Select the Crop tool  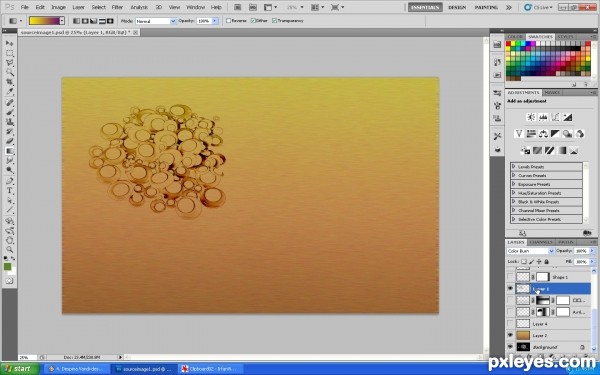pyautogui.click(x=10, y=82)
